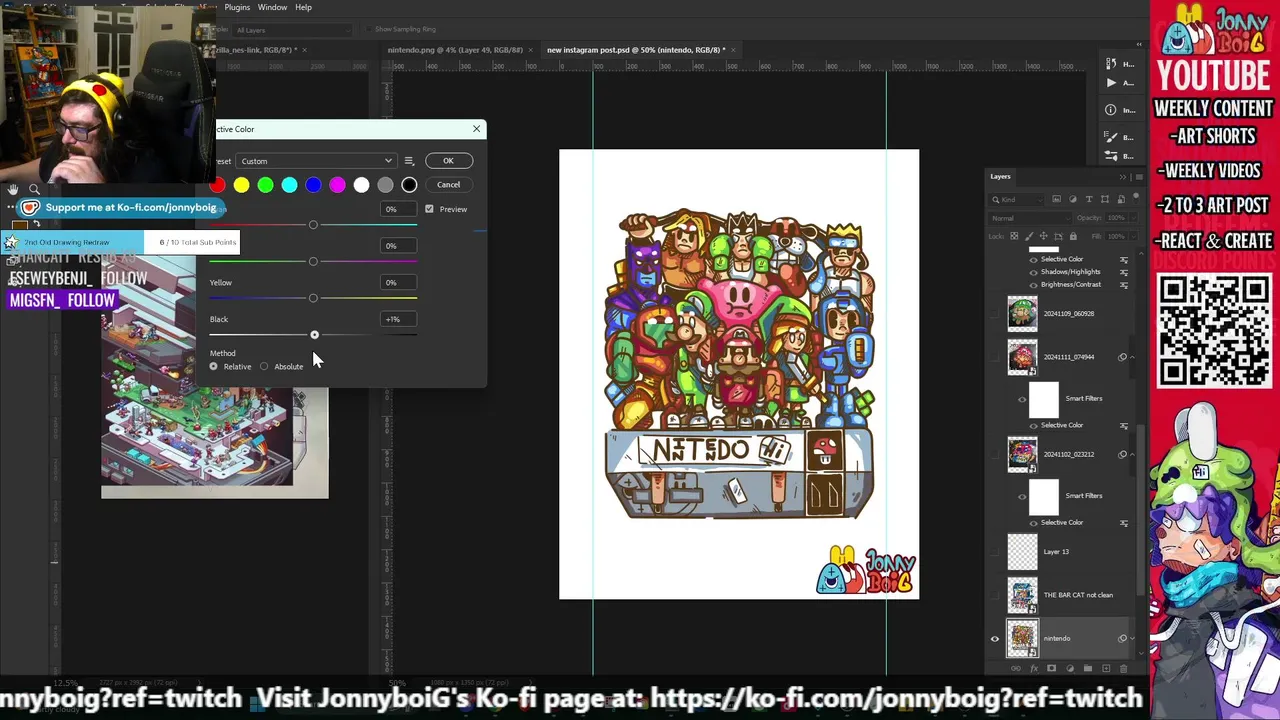Switch to new instagram post.psd tab

click(x=636, y=50)
